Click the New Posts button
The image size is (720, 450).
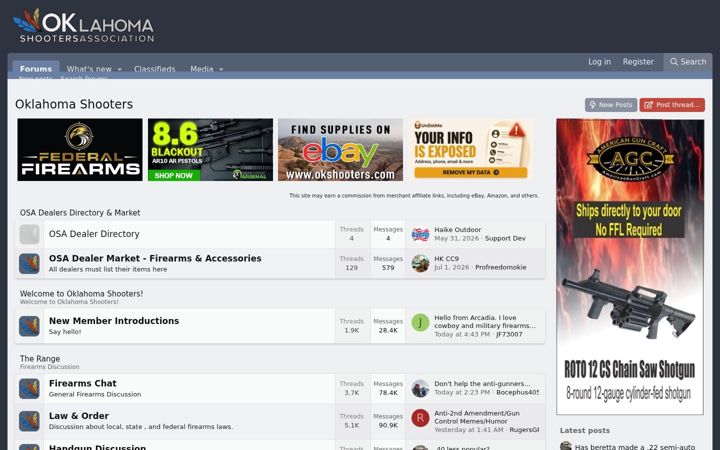coord(611,105)
